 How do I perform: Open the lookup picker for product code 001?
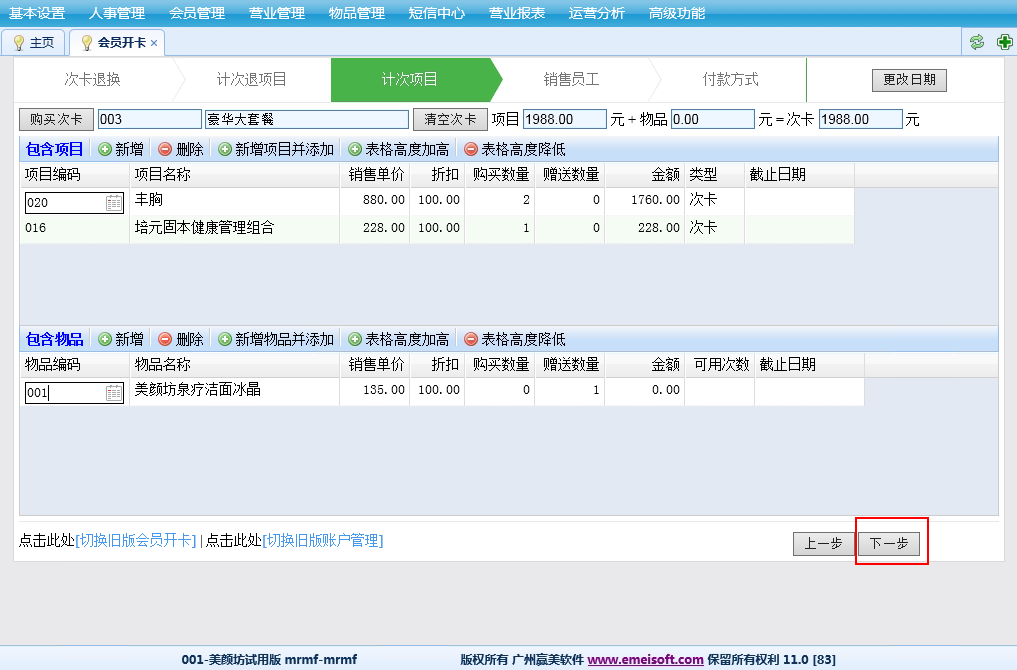coord(114,393)
